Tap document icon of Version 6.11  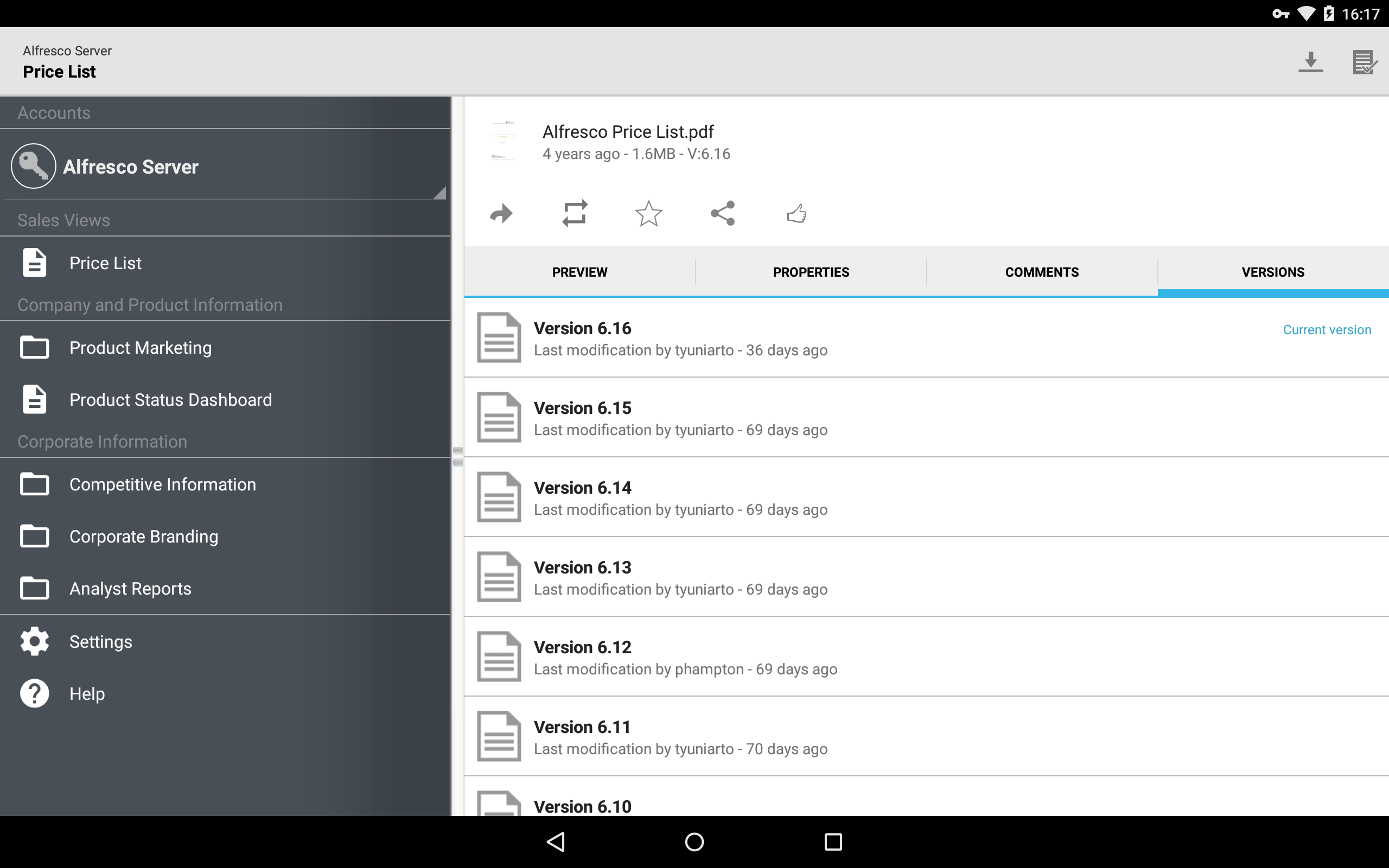coord(499,737)
